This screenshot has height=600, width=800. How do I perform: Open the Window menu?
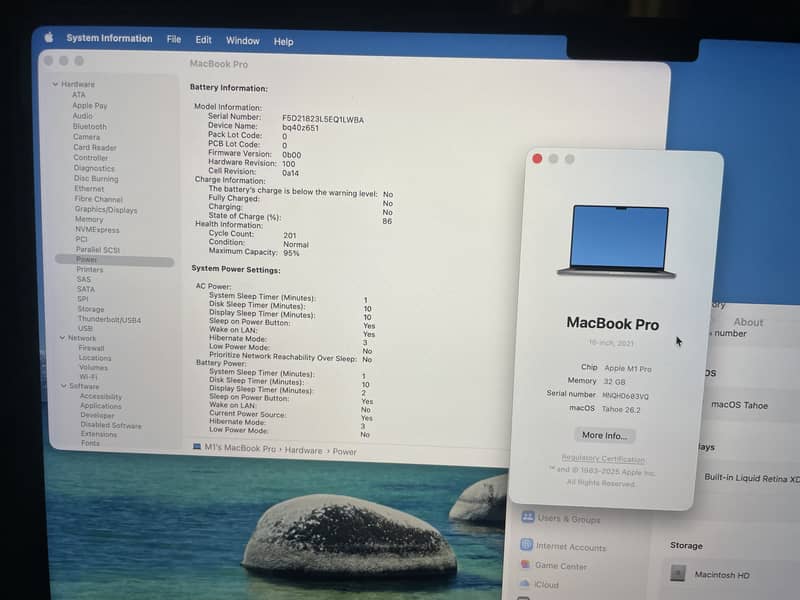[x=242, y=41]
